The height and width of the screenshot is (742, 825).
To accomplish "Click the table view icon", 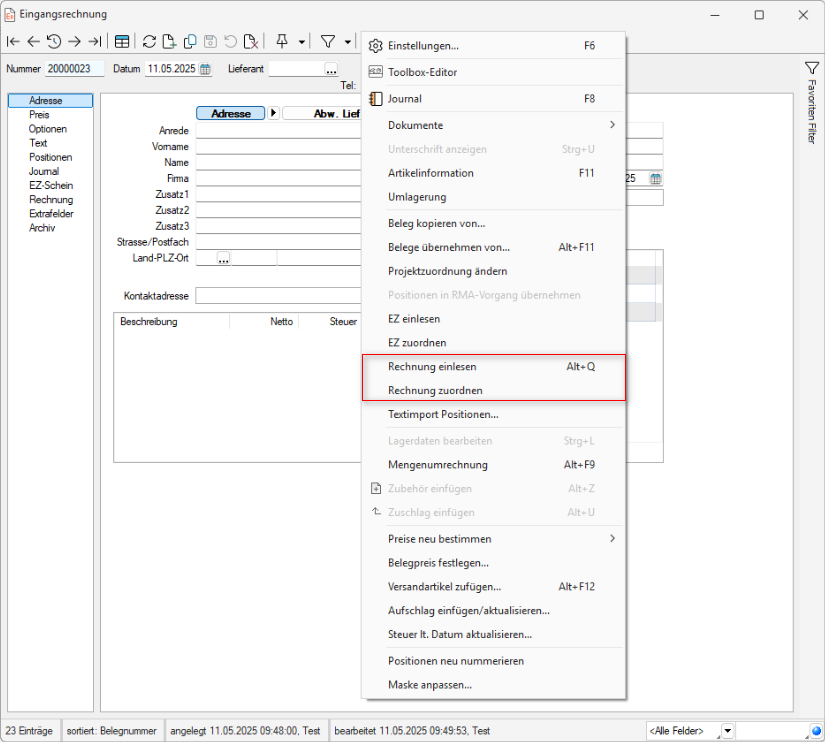I will point(121,41).
